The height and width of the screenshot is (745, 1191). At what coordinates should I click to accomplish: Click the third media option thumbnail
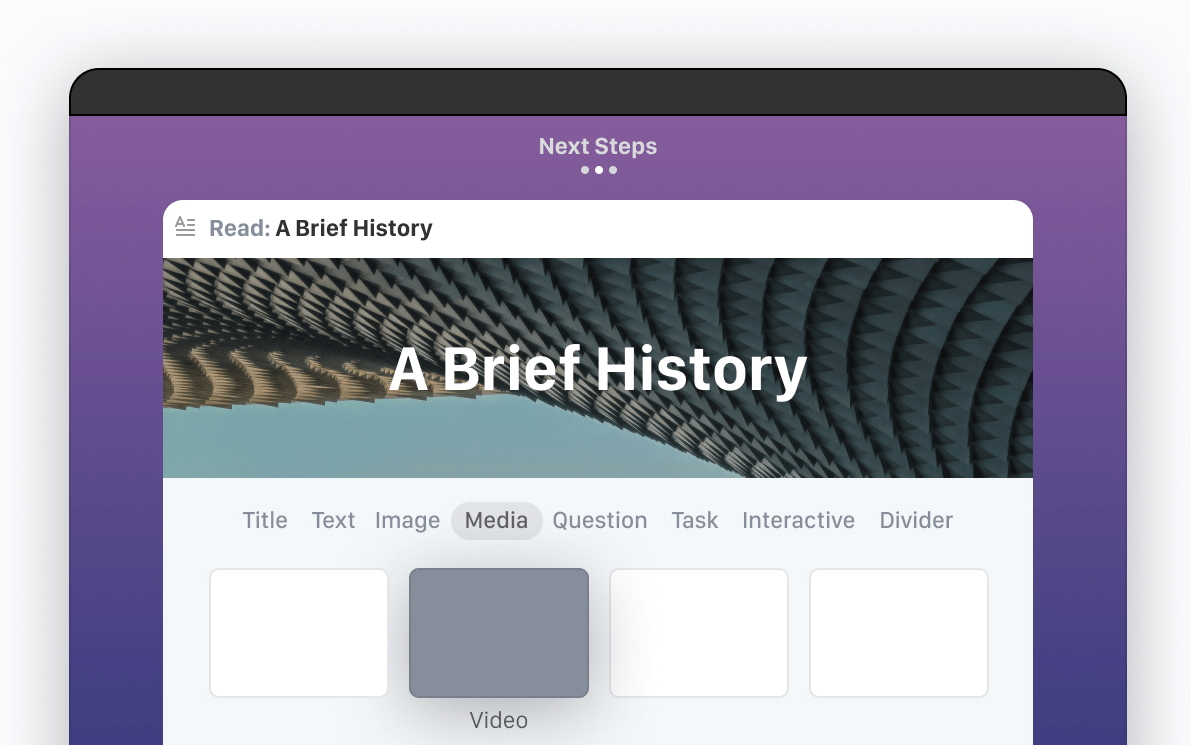[x=698, y=632]
